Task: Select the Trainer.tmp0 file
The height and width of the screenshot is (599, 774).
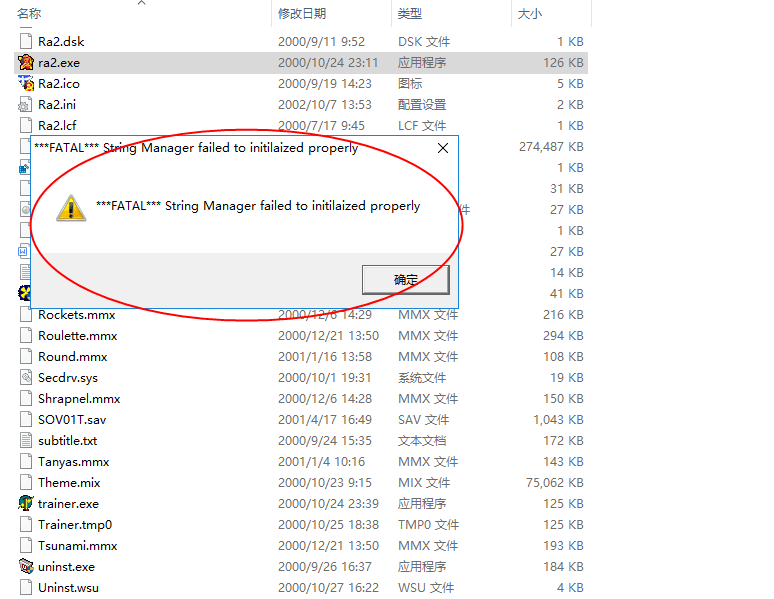Action: 74,525
